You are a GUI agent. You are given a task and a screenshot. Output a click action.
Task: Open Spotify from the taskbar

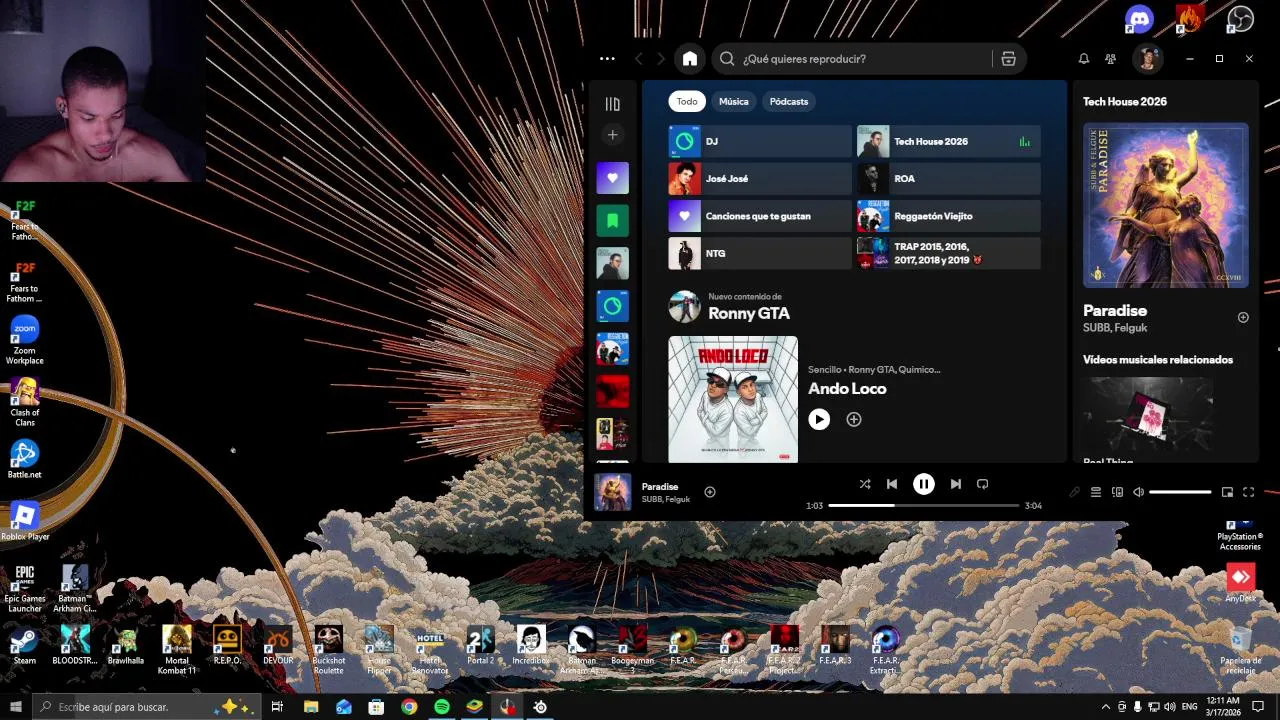click(x=442, y=707)
